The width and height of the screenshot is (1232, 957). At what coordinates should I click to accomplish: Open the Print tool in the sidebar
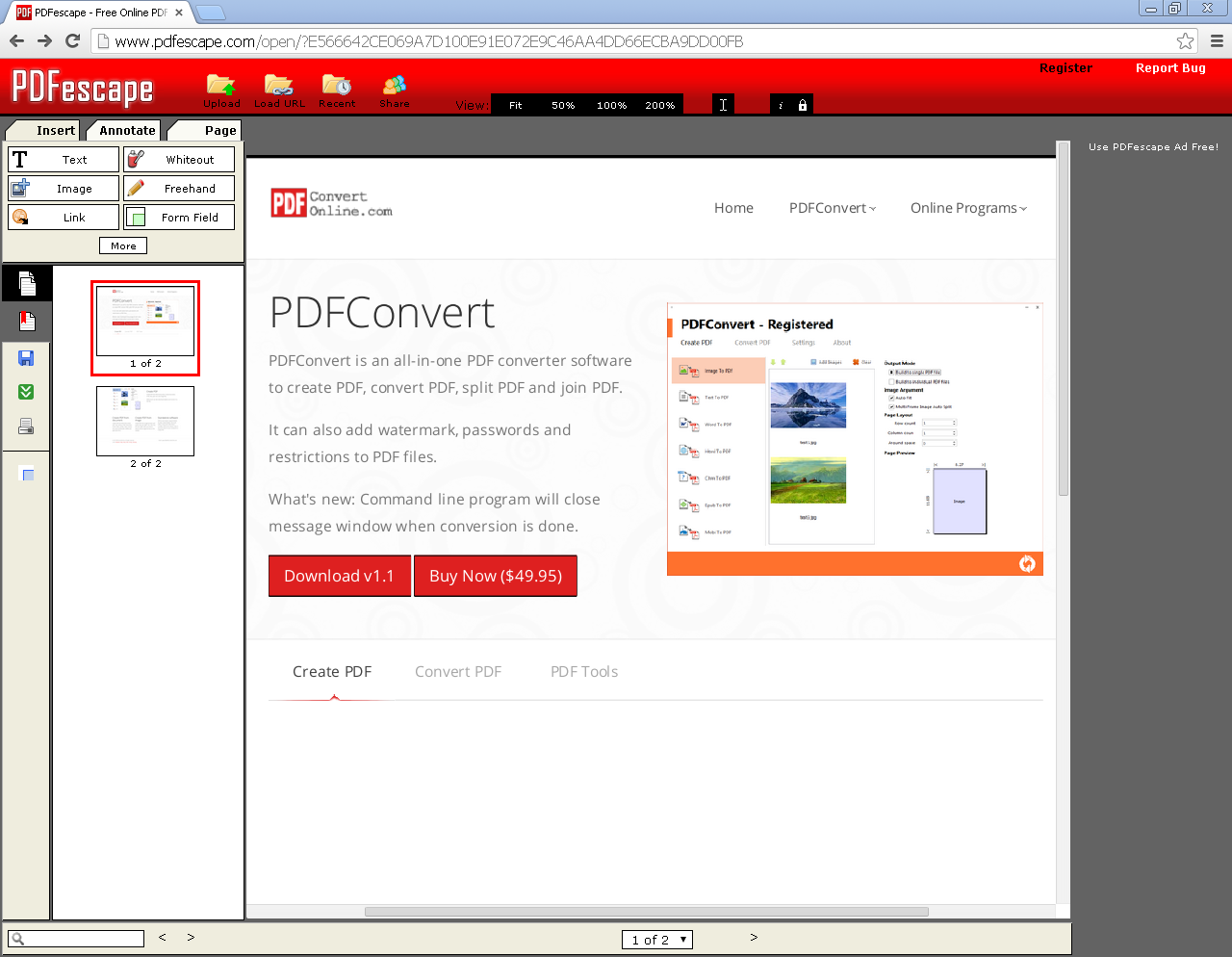(26, 425)
